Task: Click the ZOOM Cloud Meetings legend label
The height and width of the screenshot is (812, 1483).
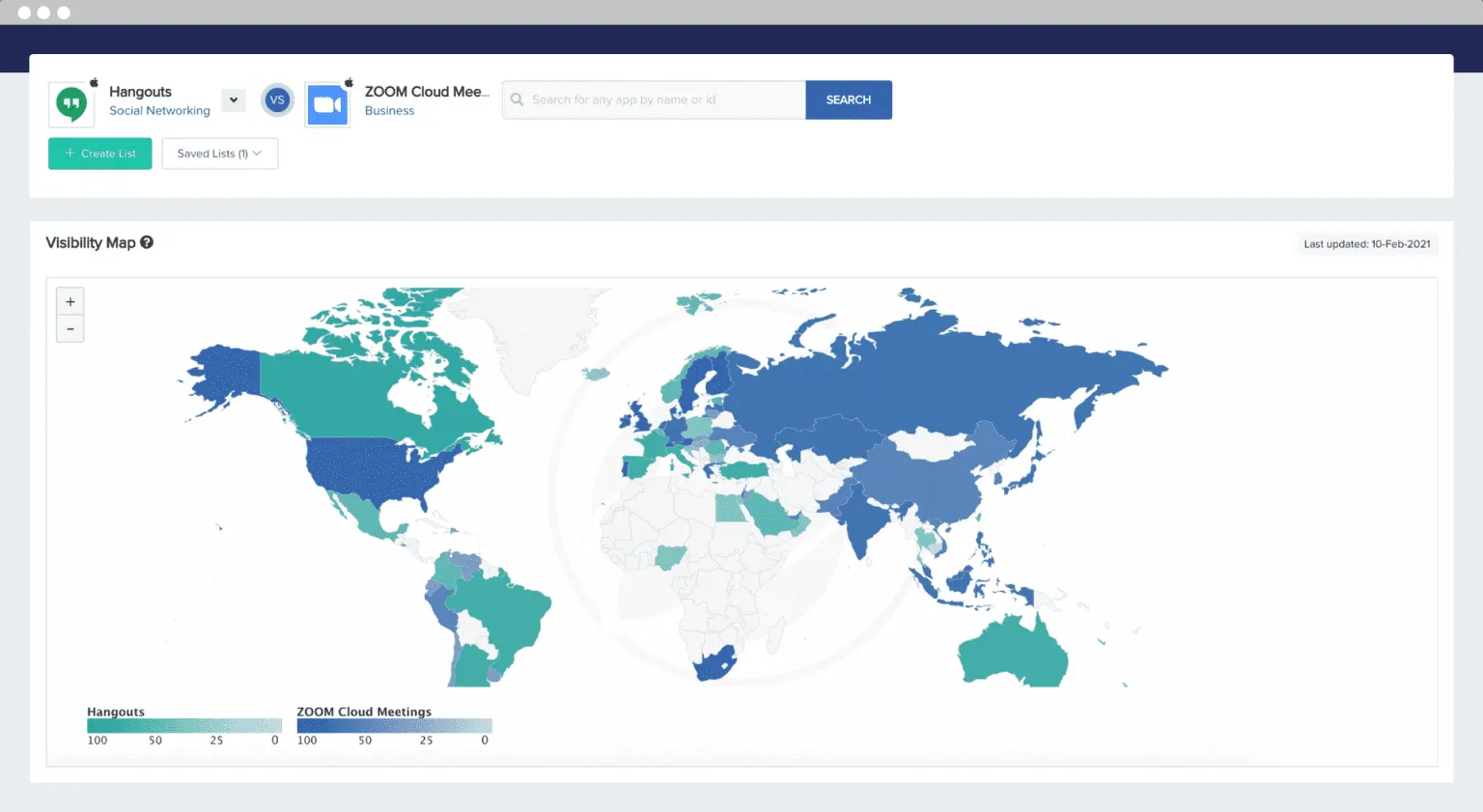Action: point(364,712)
